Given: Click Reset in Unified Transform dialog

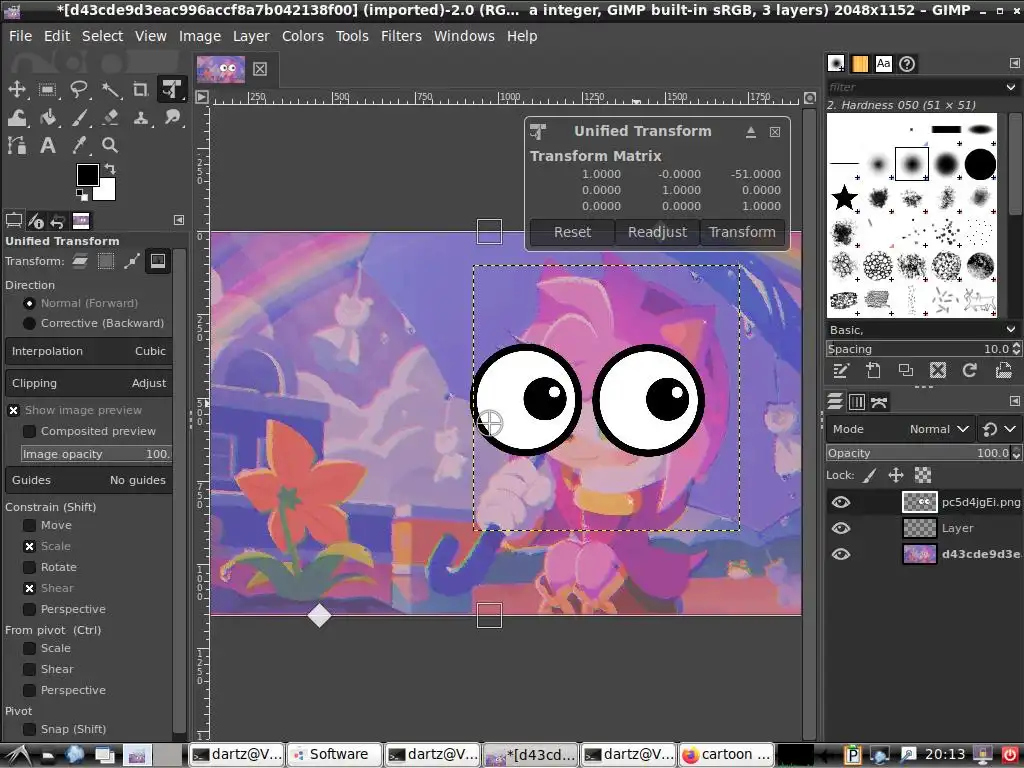Looking at the screenshot, I should pos(572,232).
